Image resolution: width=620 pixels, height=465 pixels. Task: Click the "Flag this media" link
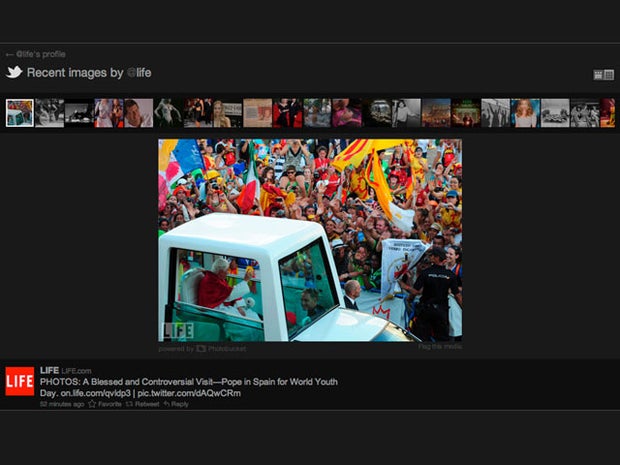pyautogui.click(x=440, y=347)
